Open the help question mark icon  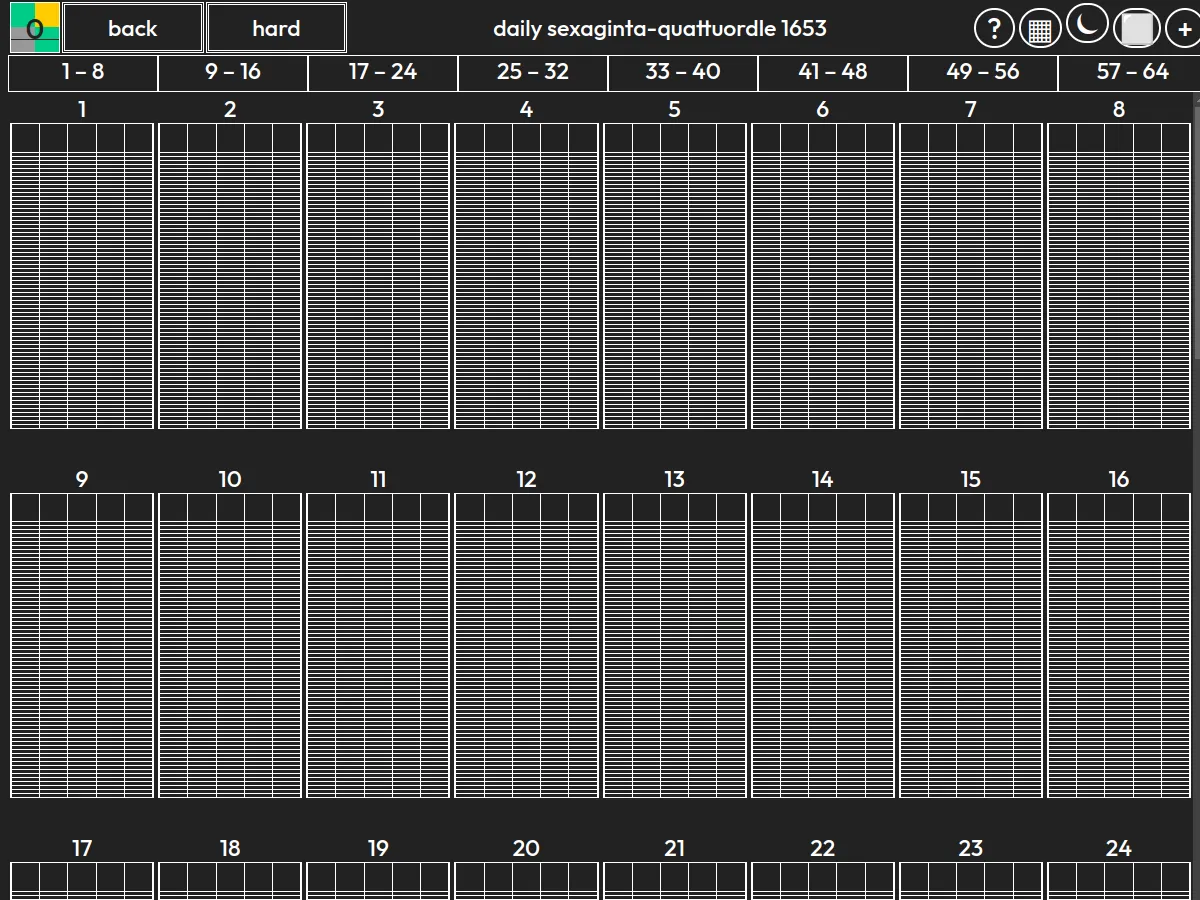pos(994,29)
